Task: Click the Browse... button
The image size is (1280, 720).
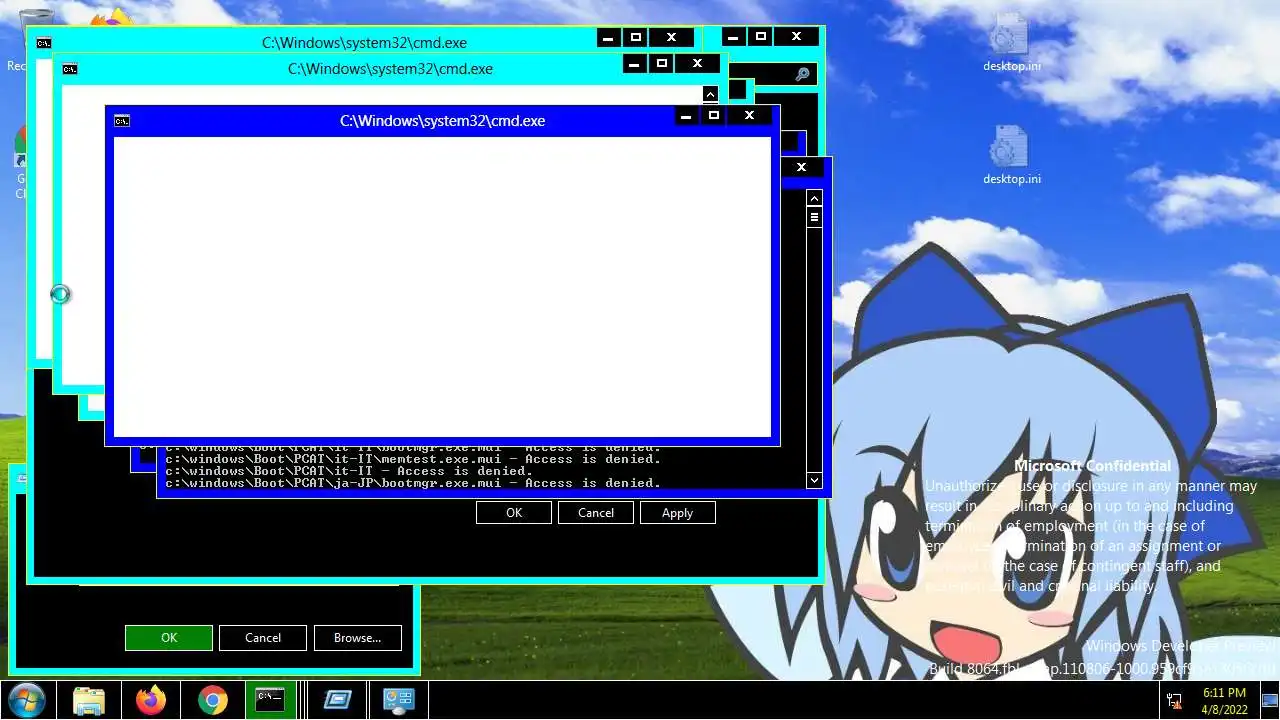Action: (x=358, y=638)
